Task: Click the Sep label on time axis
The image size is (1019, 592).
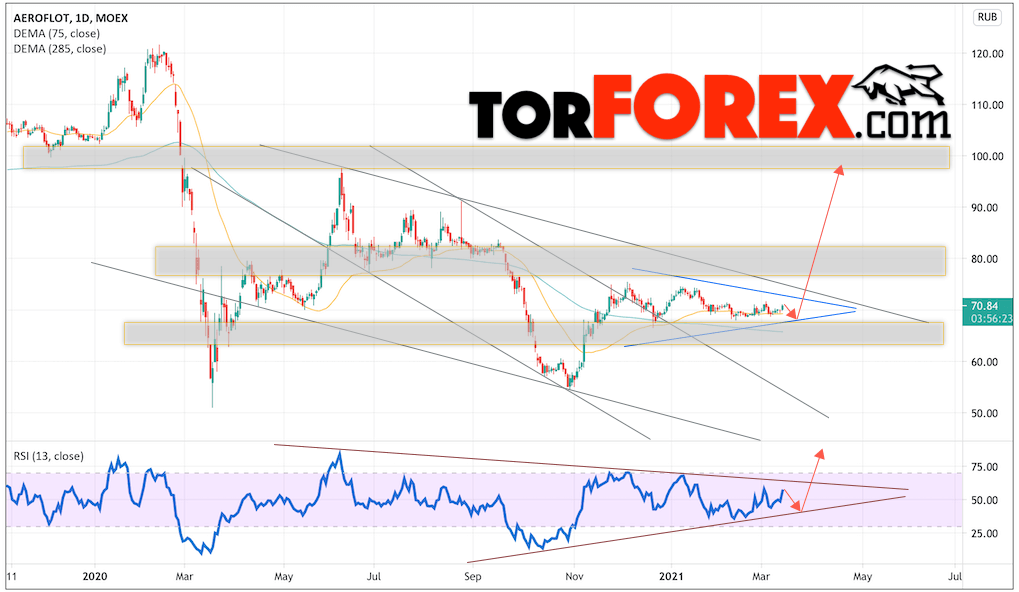Action: pos(472,576)
